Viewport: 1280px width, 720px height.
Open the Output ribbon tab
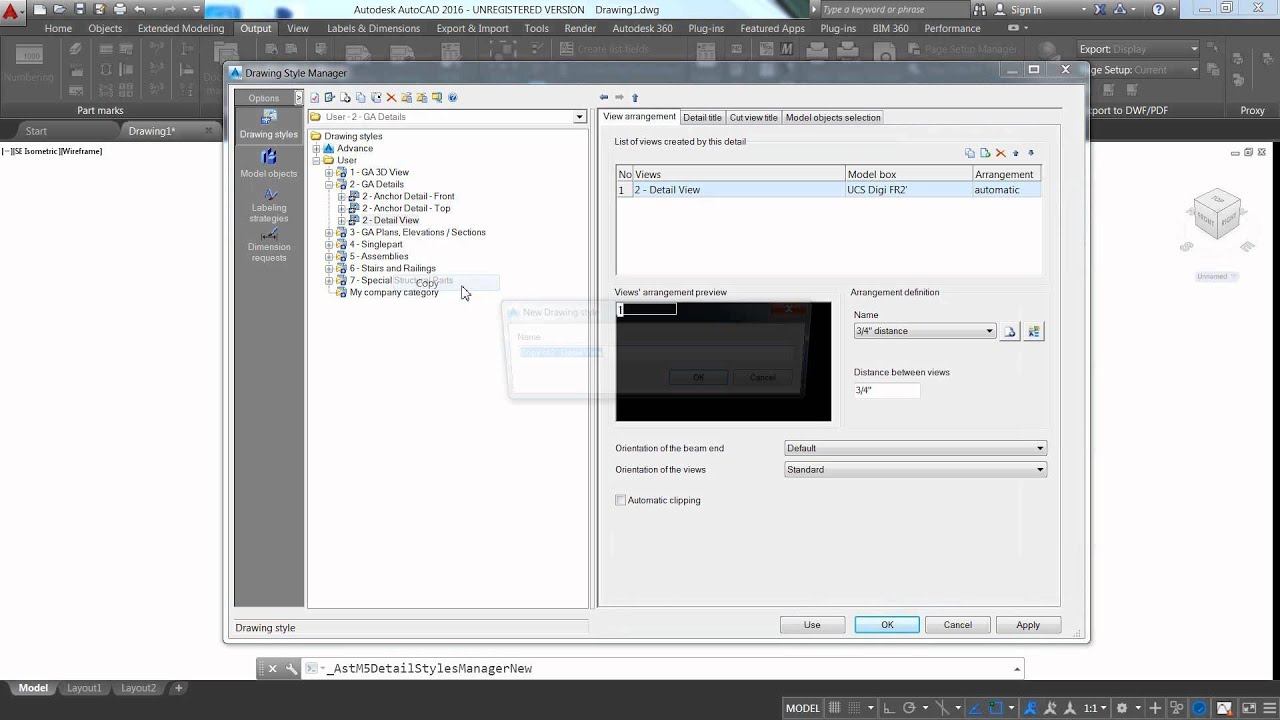click(255, 28)
